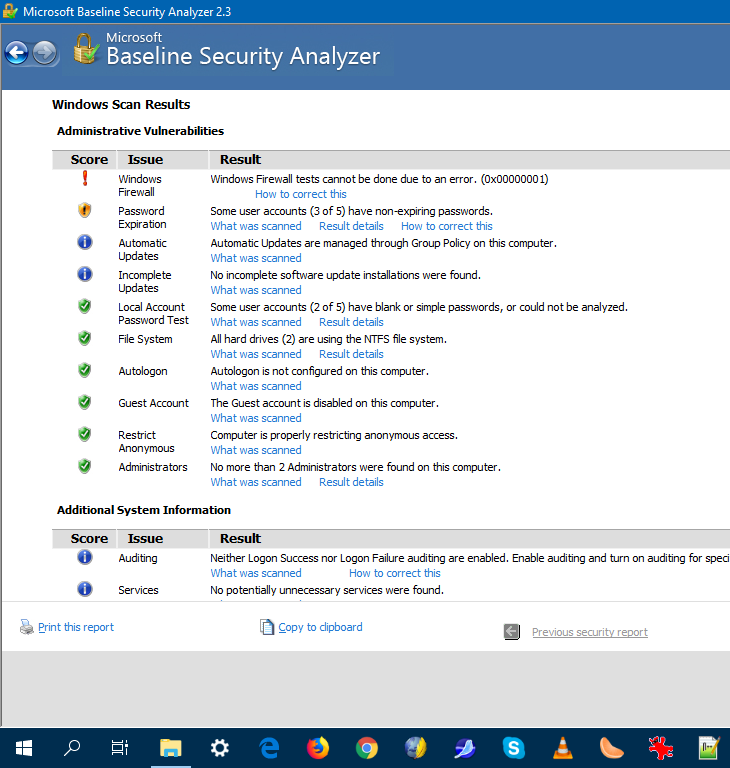Click the blue info icon beside Auditing
Image resolution: width=730 pixels, height=768 pixels.
[85, 557]
